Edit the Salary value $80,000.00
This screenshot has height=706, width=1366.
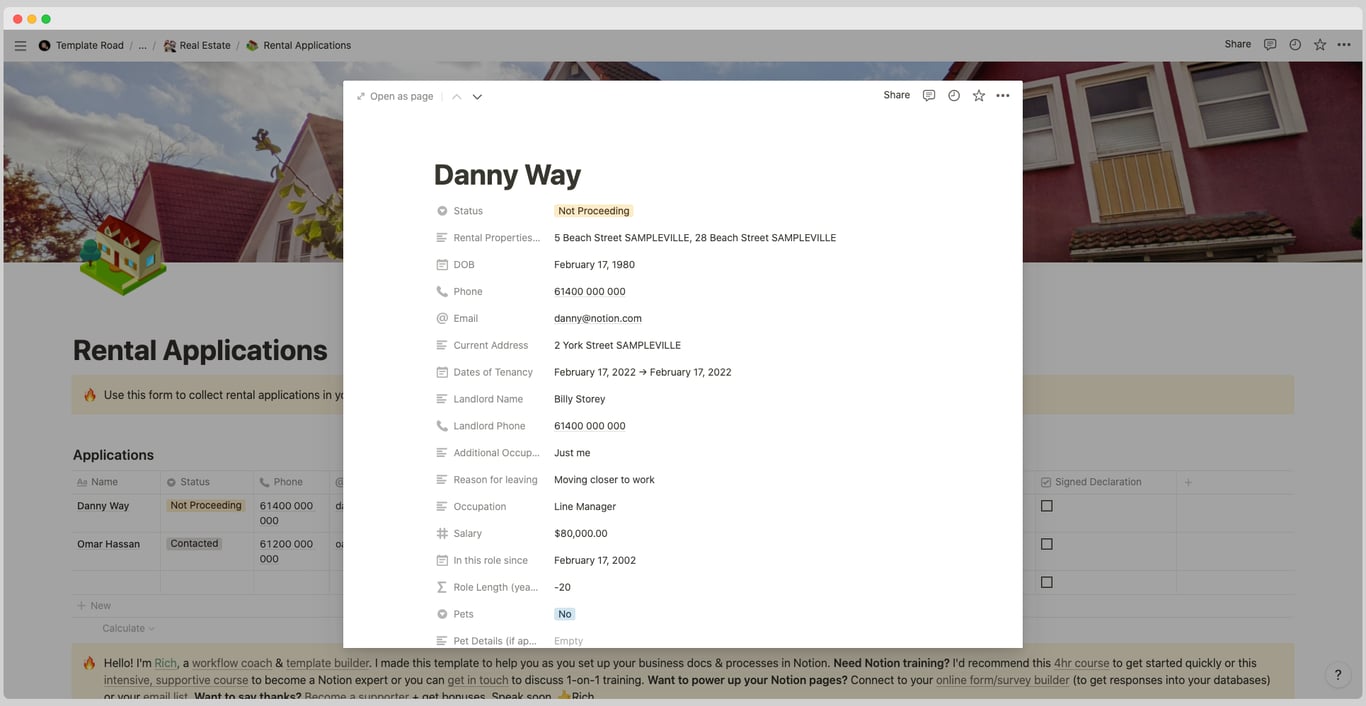point(581,534)
